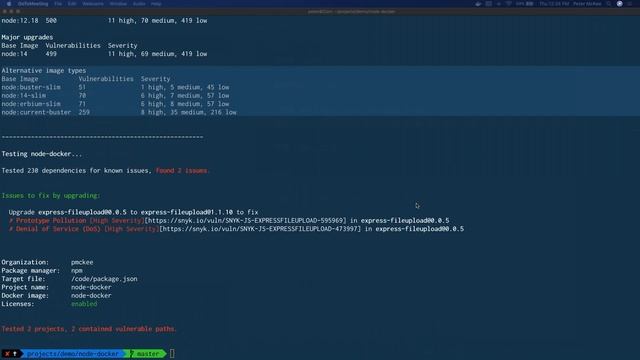The height and width of the screenshot is (360, 640).
Task: Click the /code/package.json target file path
Action: coord(104,279)
